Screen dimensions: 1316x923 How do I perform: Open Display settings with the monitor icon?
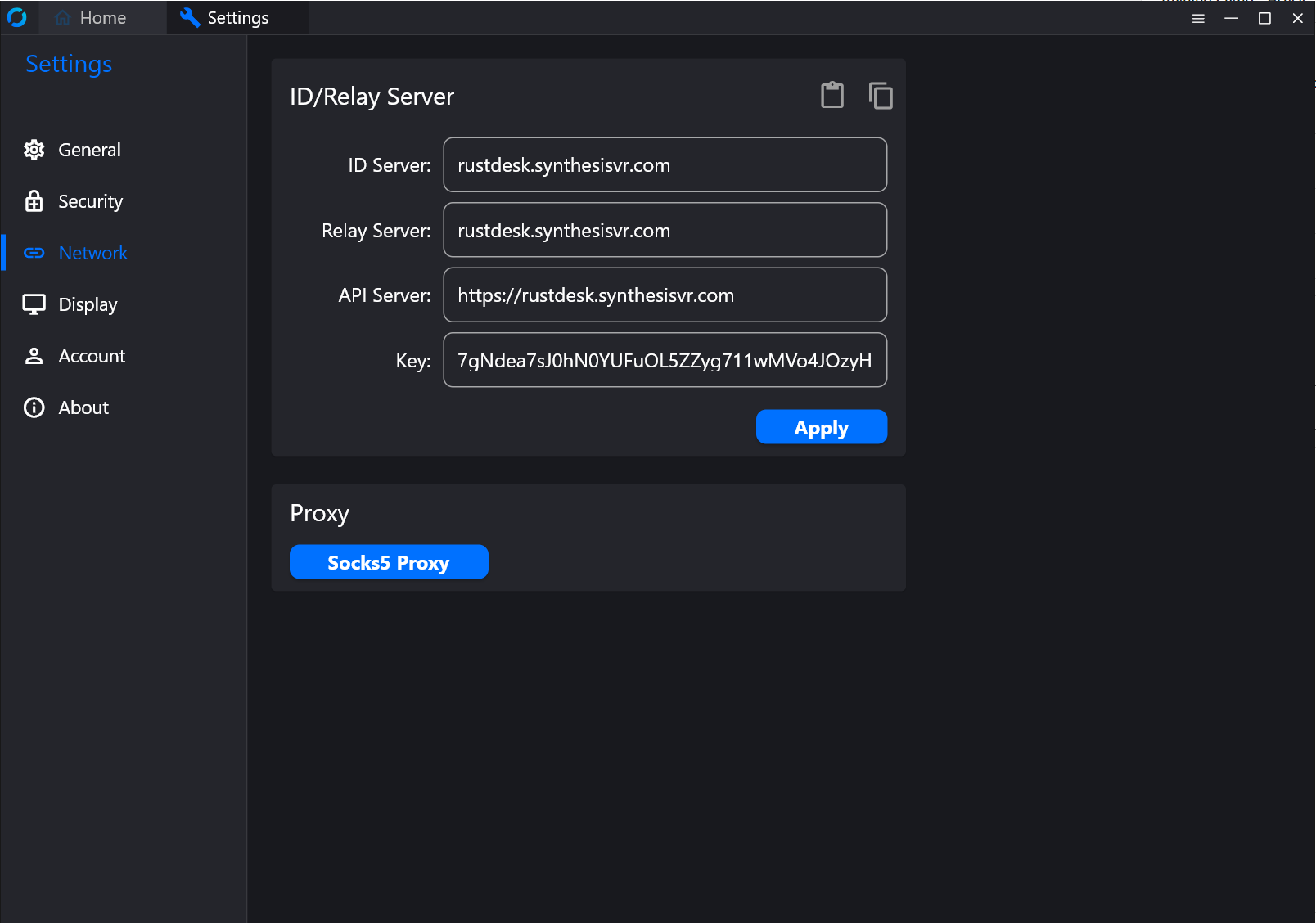coord(34,304)
